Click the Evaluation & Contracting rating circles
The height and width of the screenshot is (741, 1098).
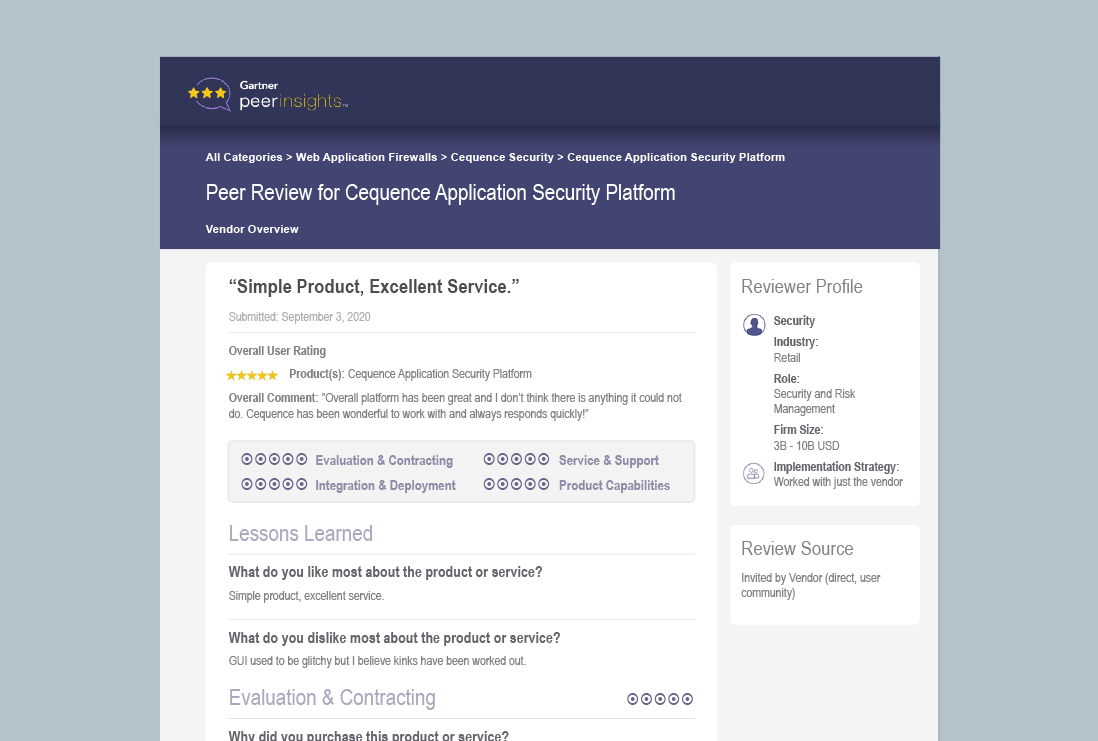pos(274,460)
